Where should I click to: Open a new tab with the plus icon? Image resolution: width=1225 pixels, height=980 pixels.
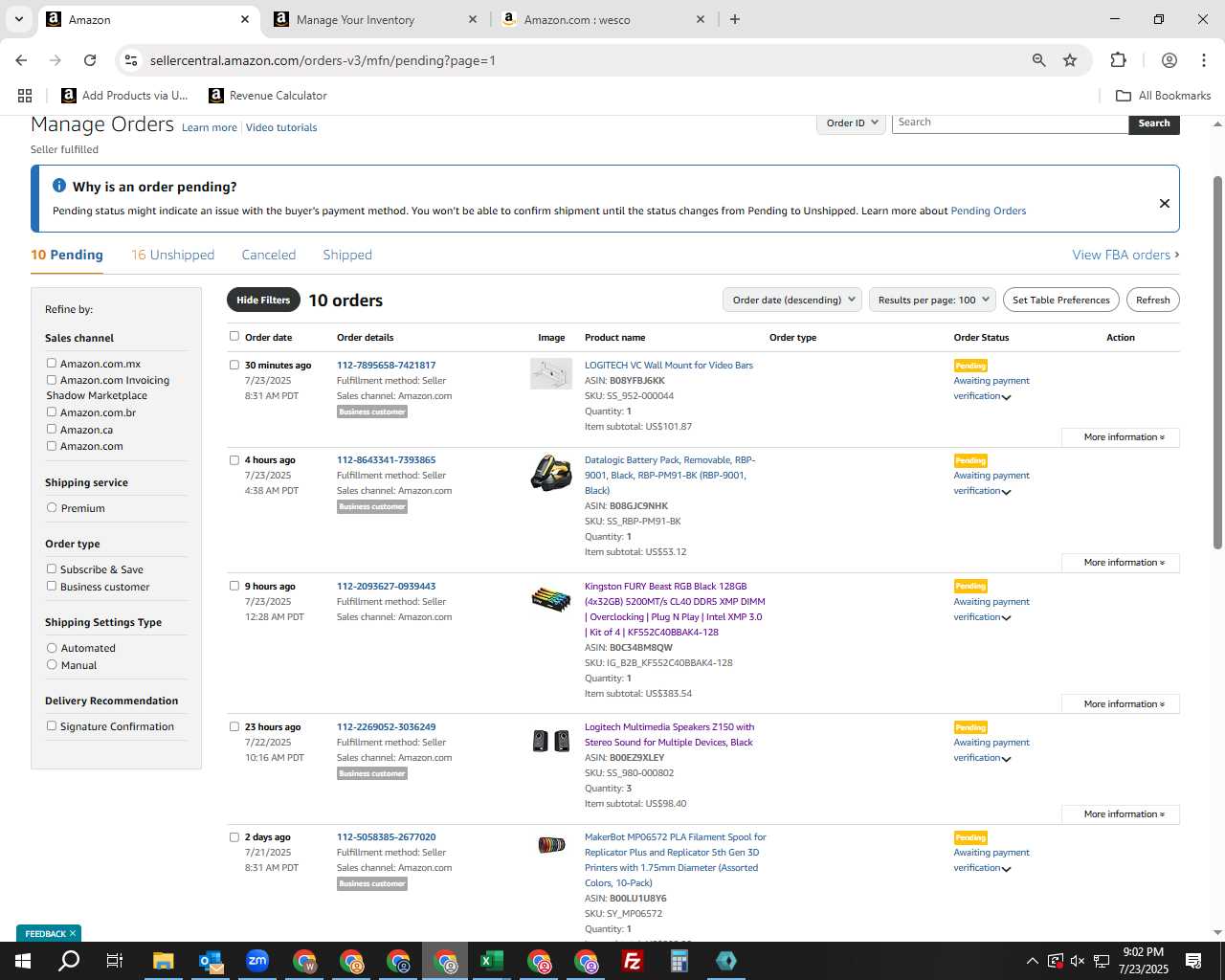click(x=735, y=19)
